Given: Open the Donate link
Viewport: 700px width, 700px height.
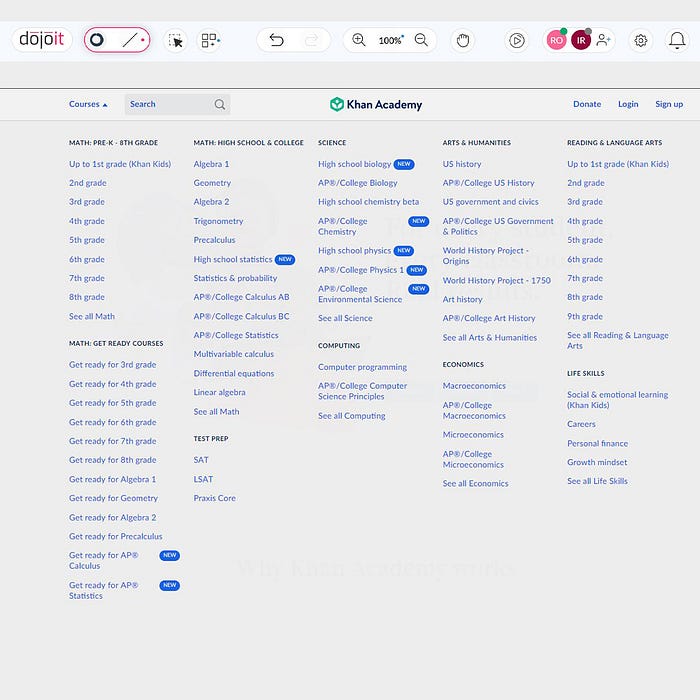Looking at the screenshot, I should [x=587, y=104].
